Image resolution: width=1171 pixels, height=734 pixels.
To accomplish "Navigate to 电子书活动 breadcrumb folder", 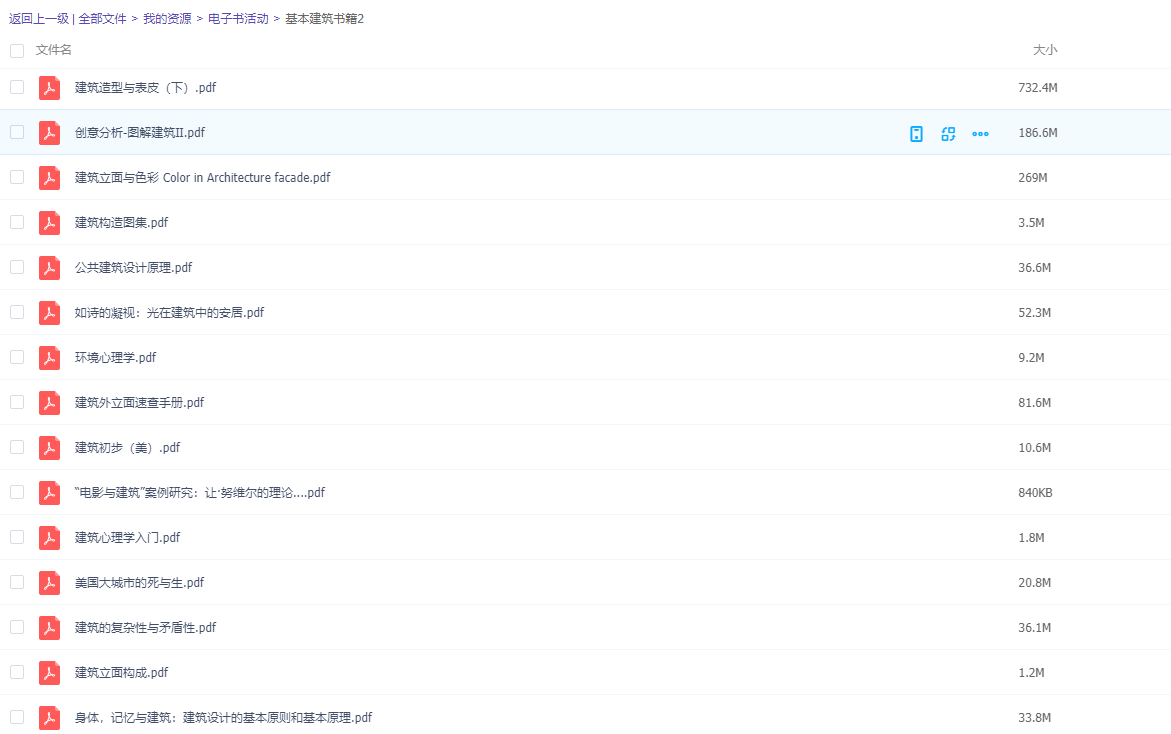I will click(x=238, y=19).
